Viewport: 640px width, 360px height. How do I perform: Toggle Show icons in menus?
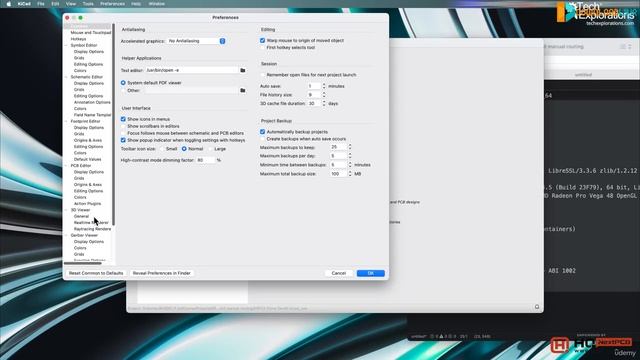point(123,119)
